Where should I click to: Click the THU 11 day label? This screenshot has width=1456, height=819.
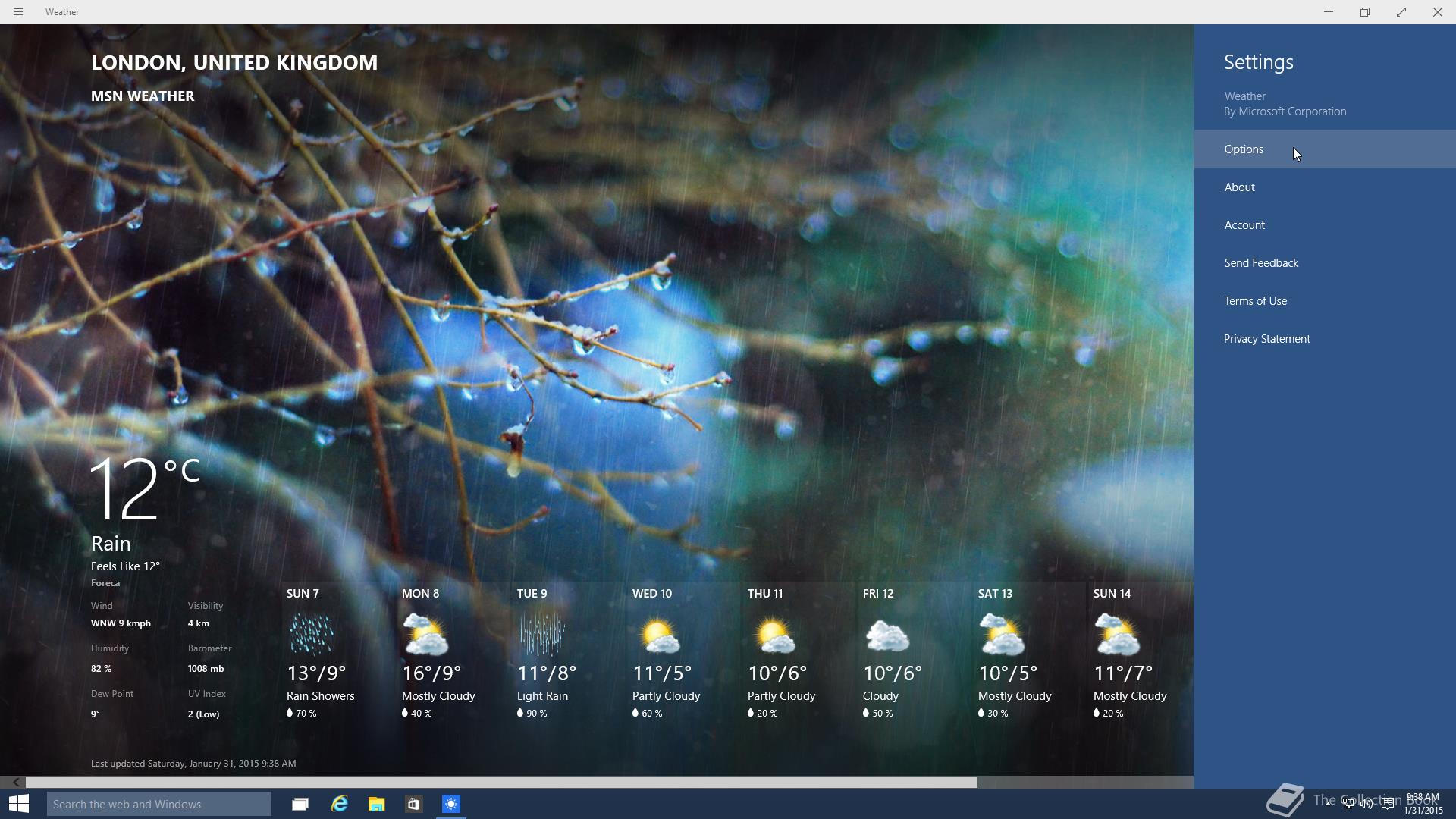click(x=764, y=594)
